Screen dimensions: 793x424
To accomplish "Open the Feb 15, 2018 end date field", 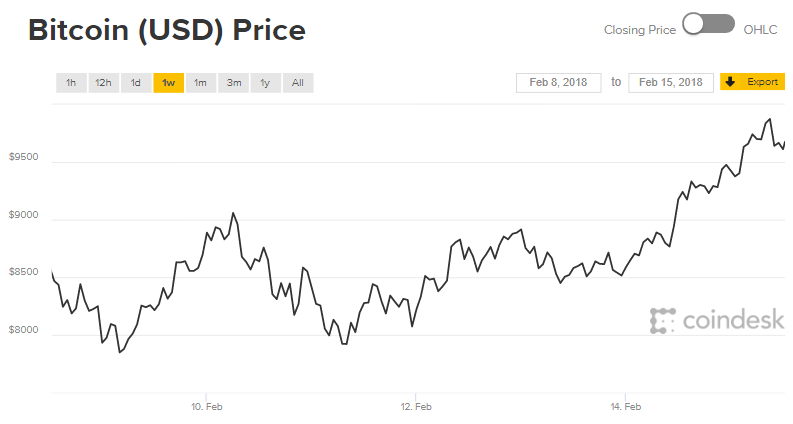I will pos(670,82).
